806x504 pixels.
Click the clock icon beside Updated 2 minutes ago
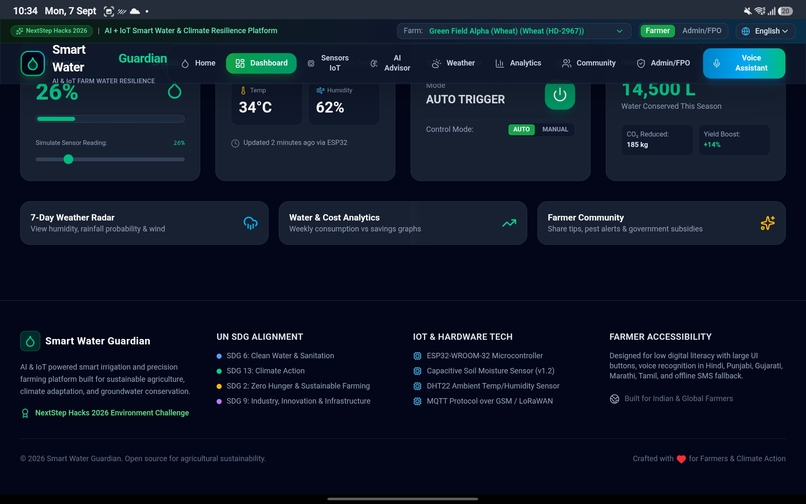coord(235,143)
